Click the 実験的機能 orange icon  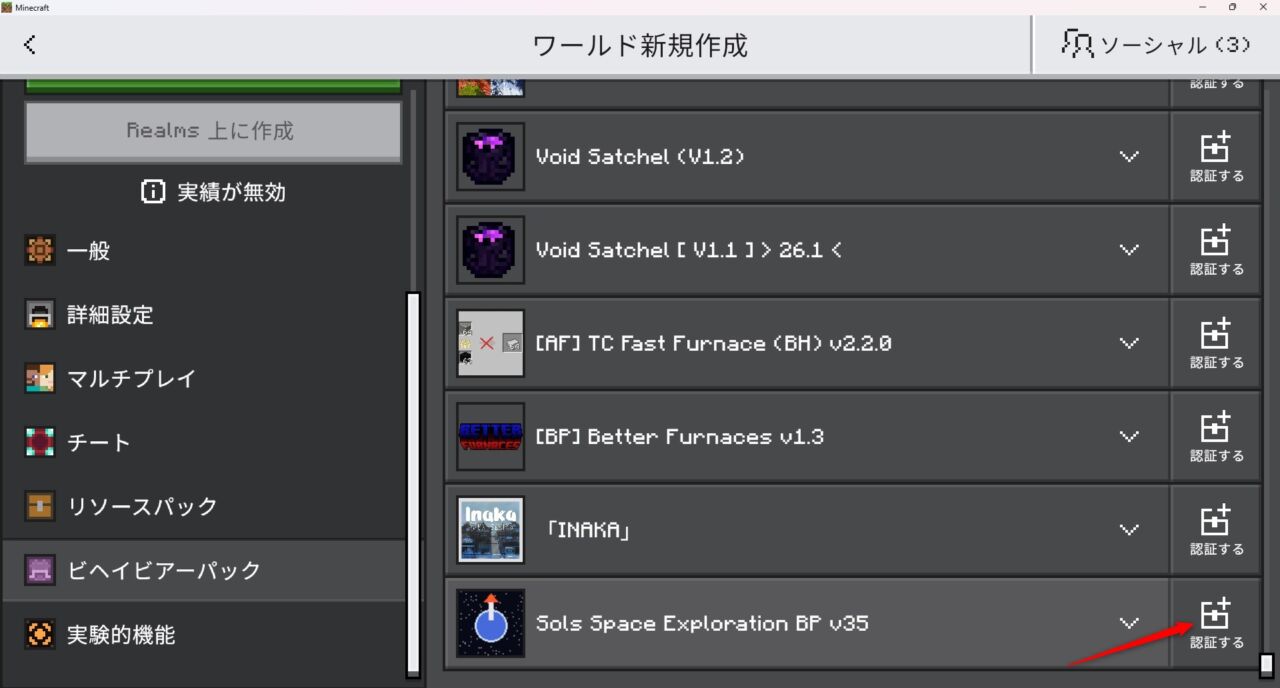pyautogui.click(x=40, y=635)
